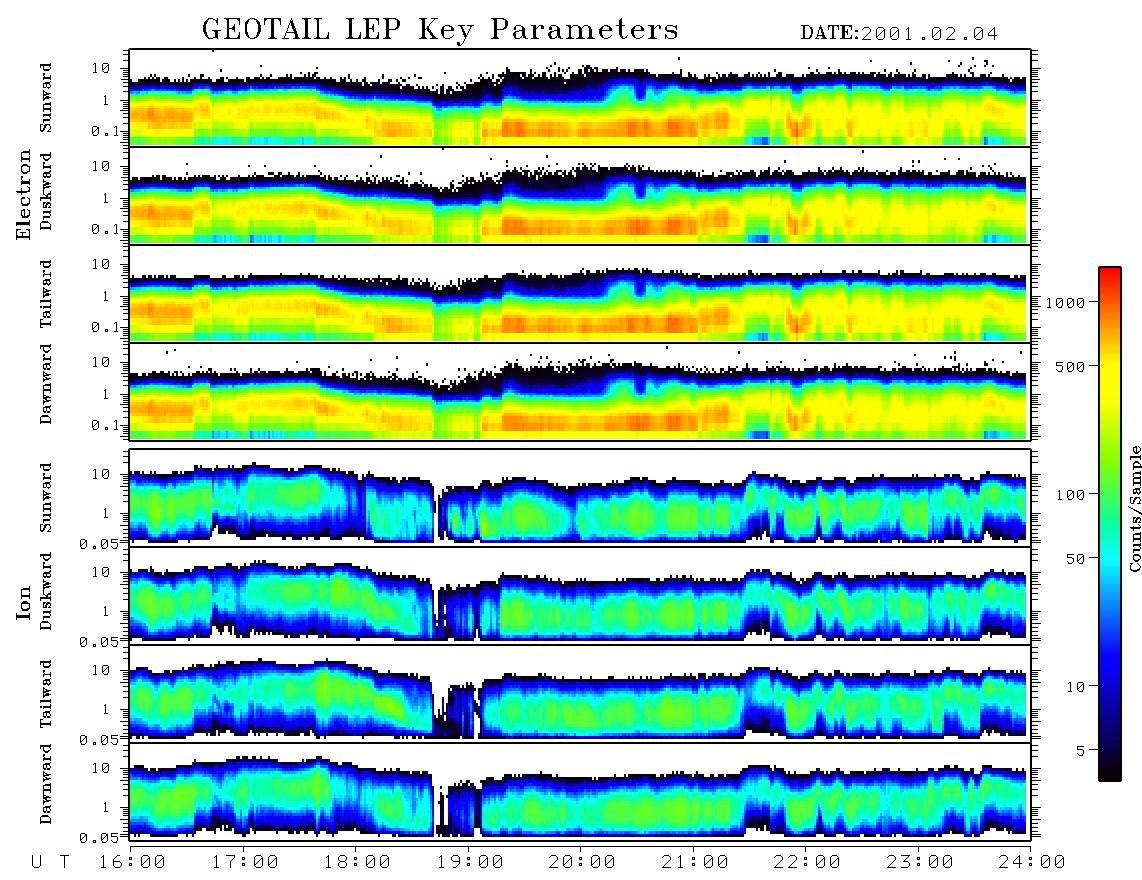This screenshot has height=880, width=1142.
Task: Click the DATE:2001.02.04 label
Action: click(x=899, y=33)
